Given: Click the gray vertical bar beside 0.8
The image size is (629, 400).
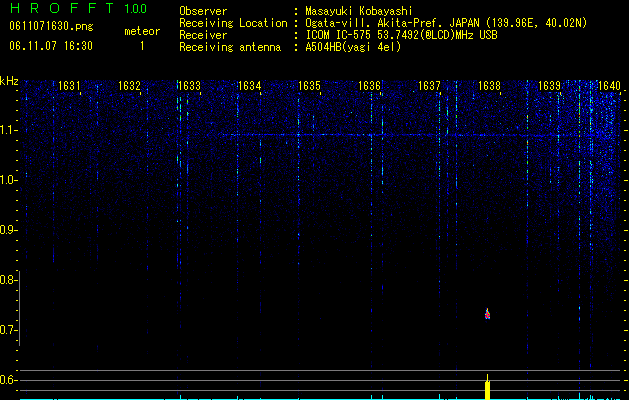Looking at the screenshot, I should [19, 308].
